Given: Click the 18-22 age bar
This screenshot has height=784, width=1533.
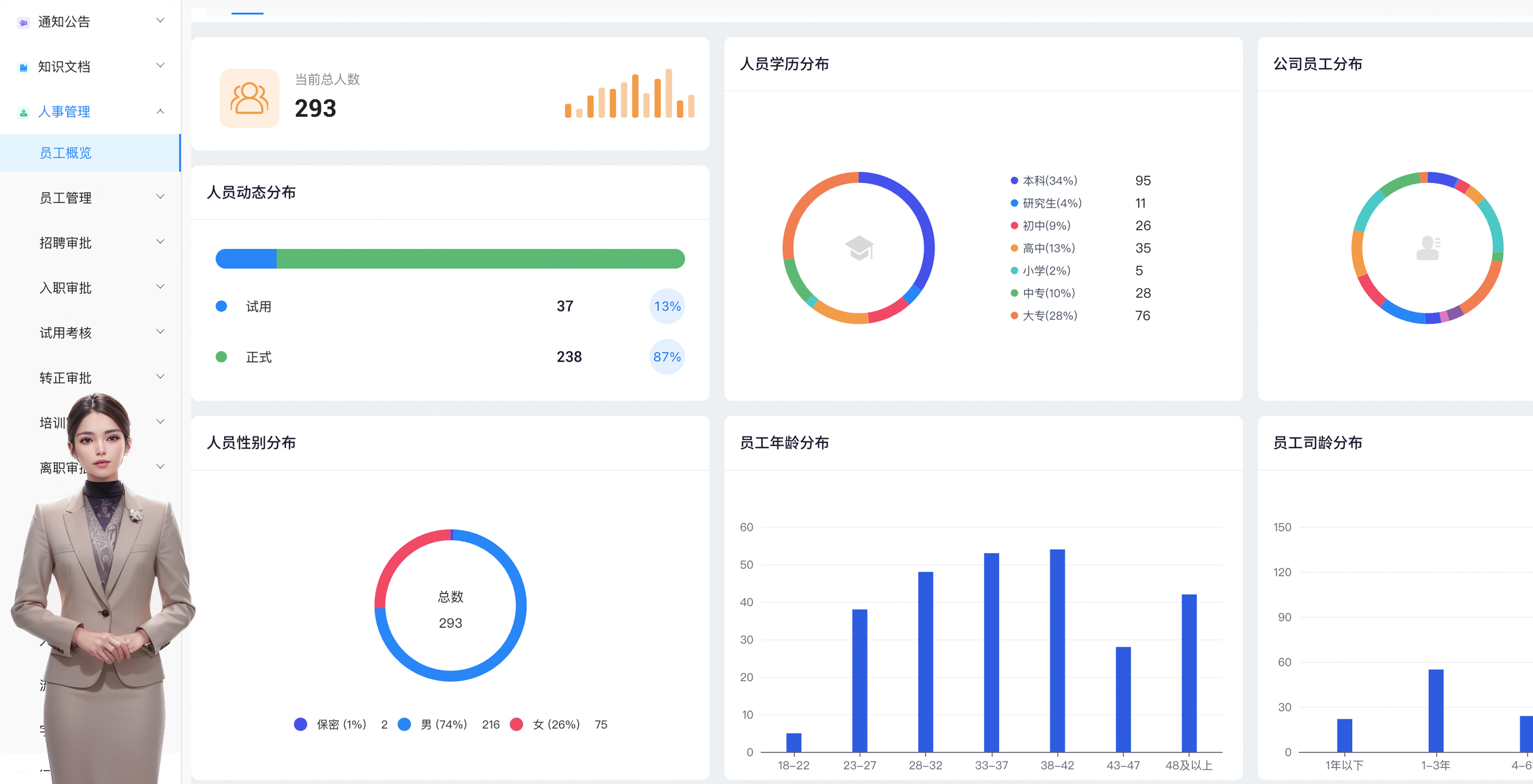Looking at the screenshot, I should coord(794,743).
